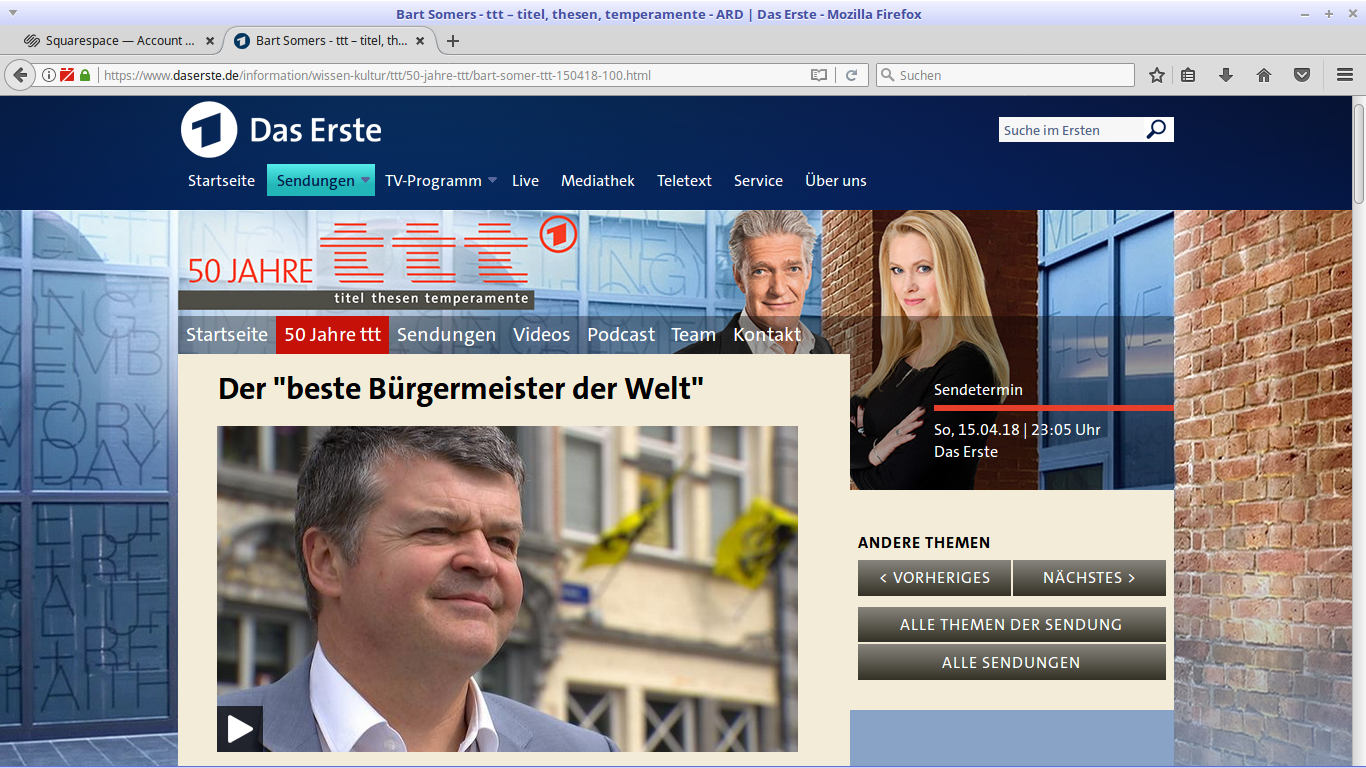
Task: Play the Bart Somers video
Action: pyautogui.click(x=240, y=729)
